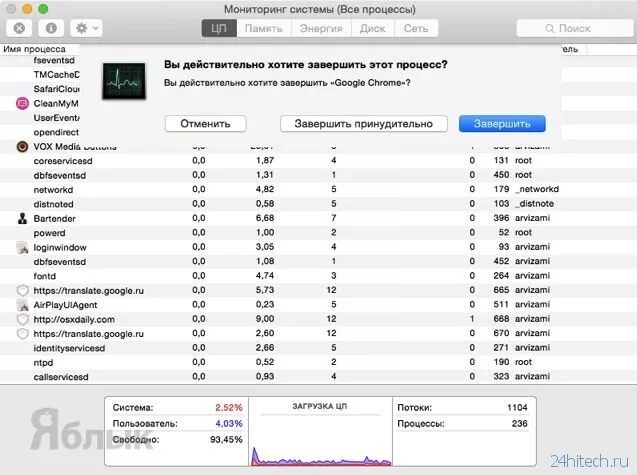Cancel with the Отменить button

point(206,124)
